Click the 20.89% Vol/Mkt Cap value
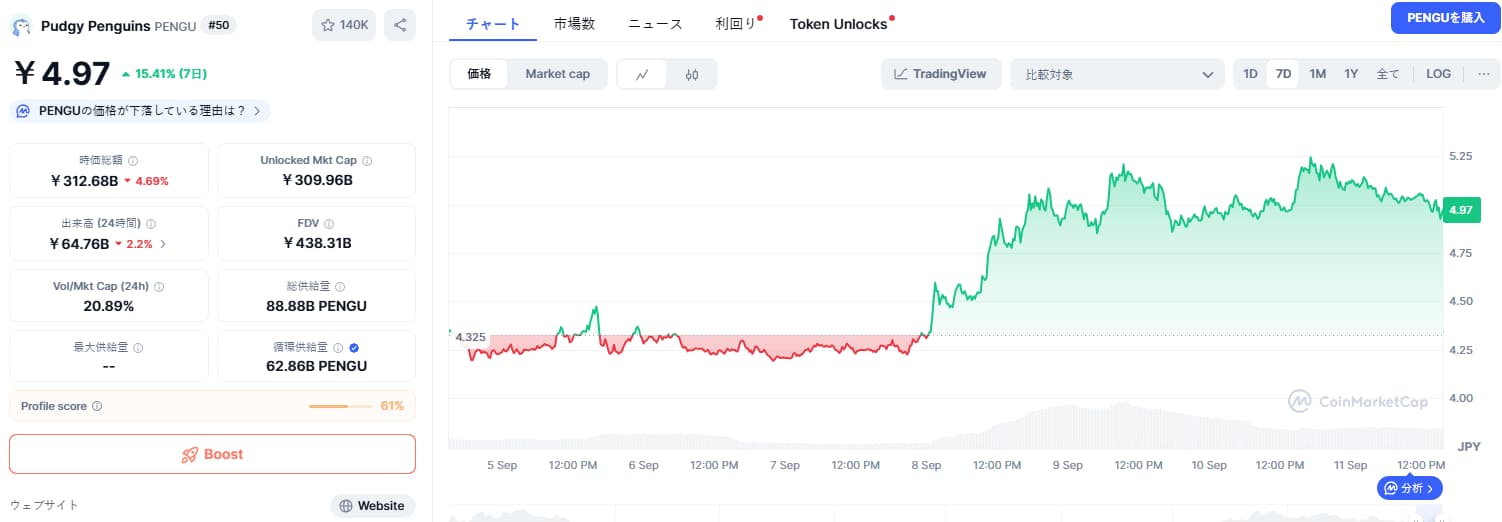The height and width of the screenshot is (522, 1502). click(x=109, y=305)
